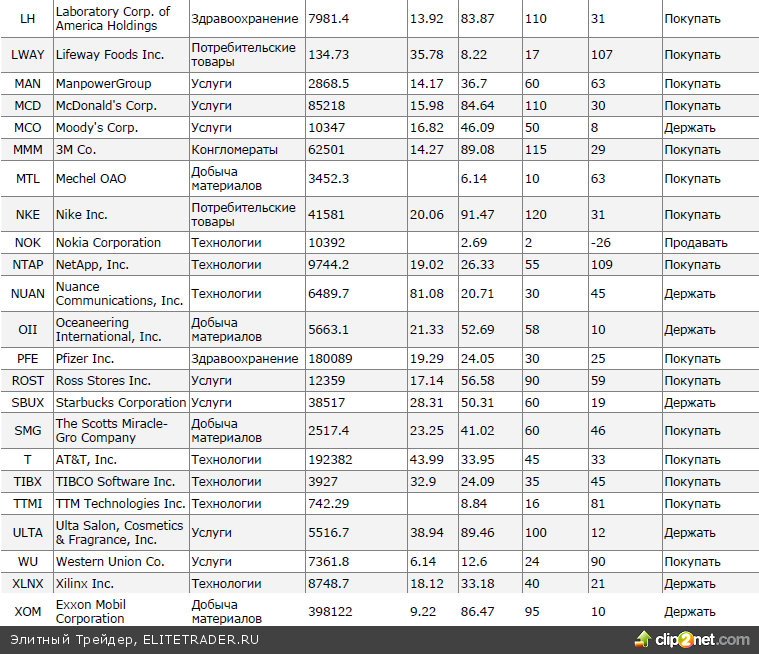Screen dimensions: 759x654
Task: Select 'Western Union Co.' company name
Action: pyautogui.click(x=110, y=562)
